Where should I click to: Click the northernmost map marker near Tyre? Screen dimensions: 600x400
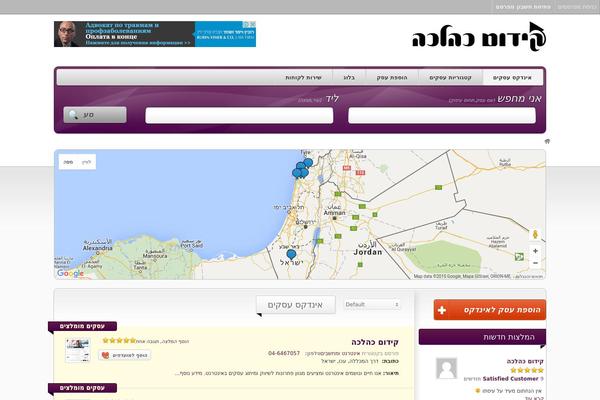308,163
